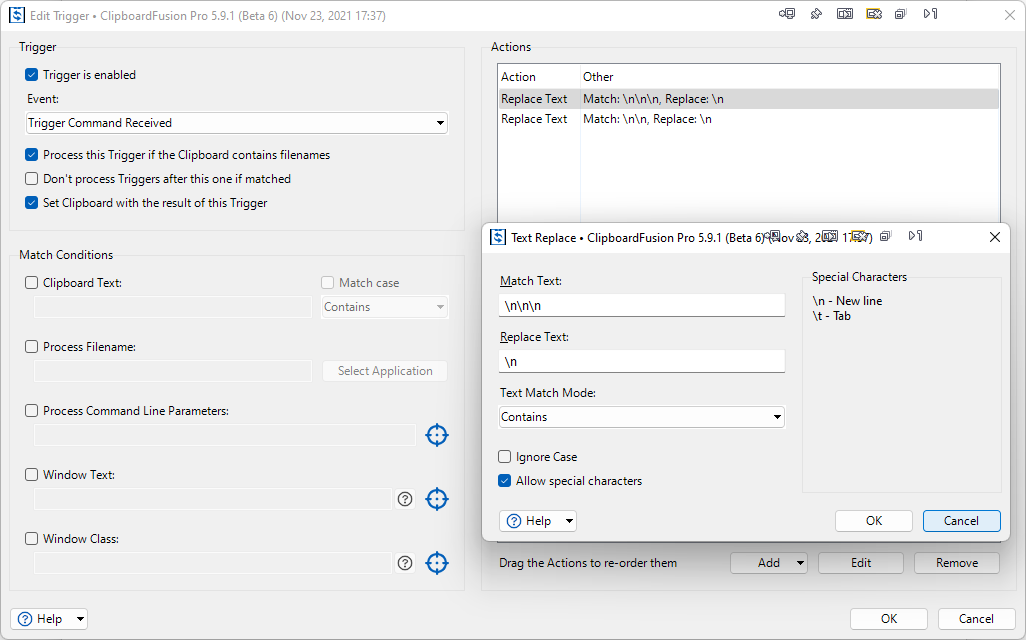Open the question mark help beside Window Class

pyautogui.click(x=405, y=563)
